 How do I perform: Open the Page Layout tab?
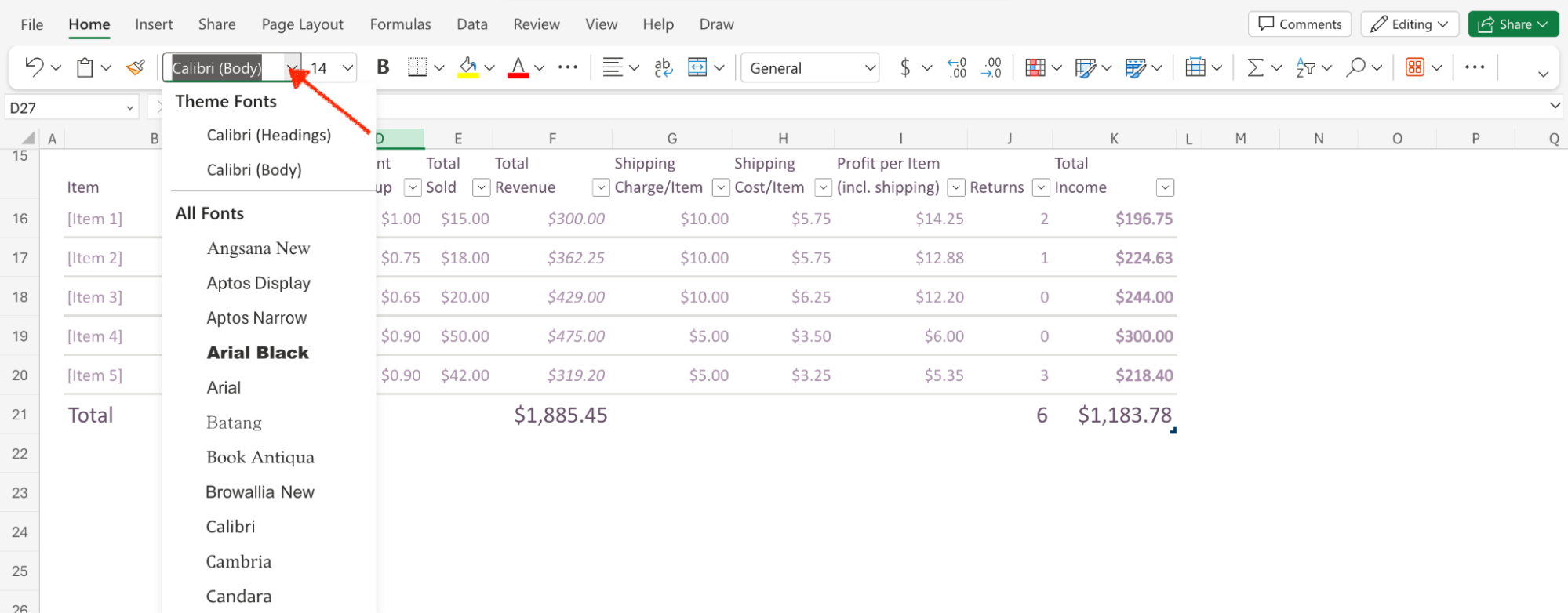click(x=302, y=24)
